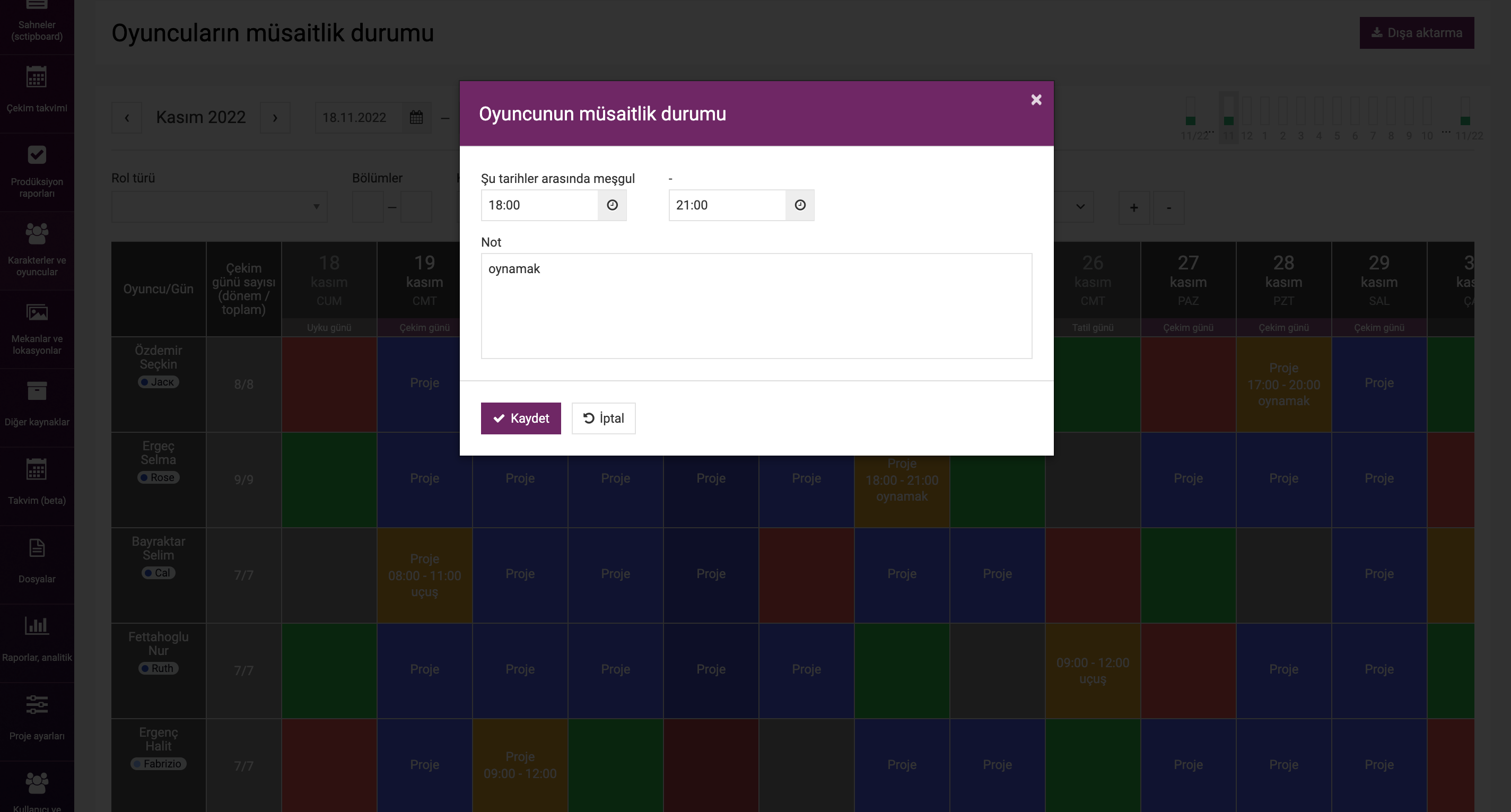
Task: Click the minus zoom button
Action: tap(1168, 207)
